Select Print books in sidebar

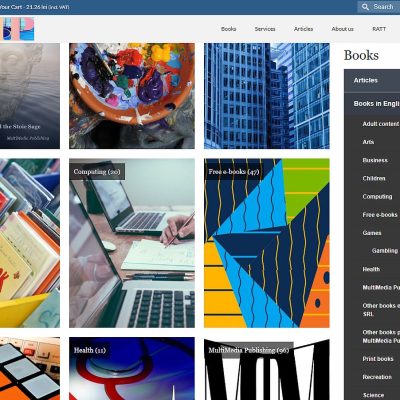tap(378, 359)
